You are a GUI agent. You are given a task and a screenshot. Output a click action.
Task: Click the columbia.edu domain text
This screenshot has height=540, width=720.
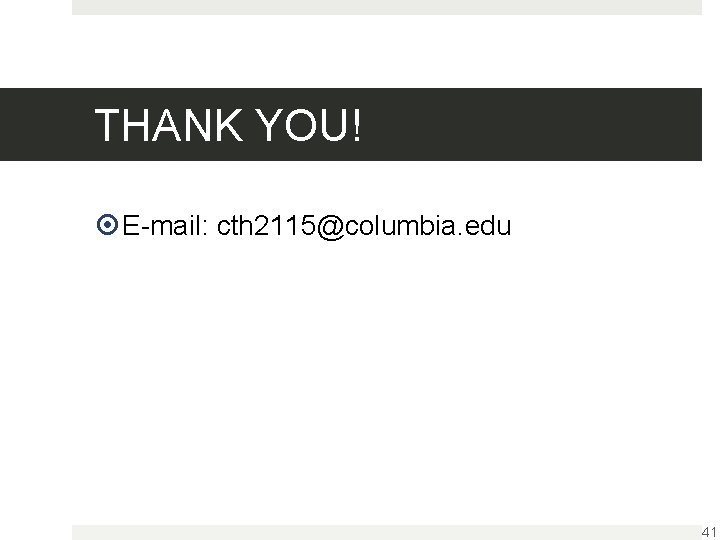tap(428, 225)
